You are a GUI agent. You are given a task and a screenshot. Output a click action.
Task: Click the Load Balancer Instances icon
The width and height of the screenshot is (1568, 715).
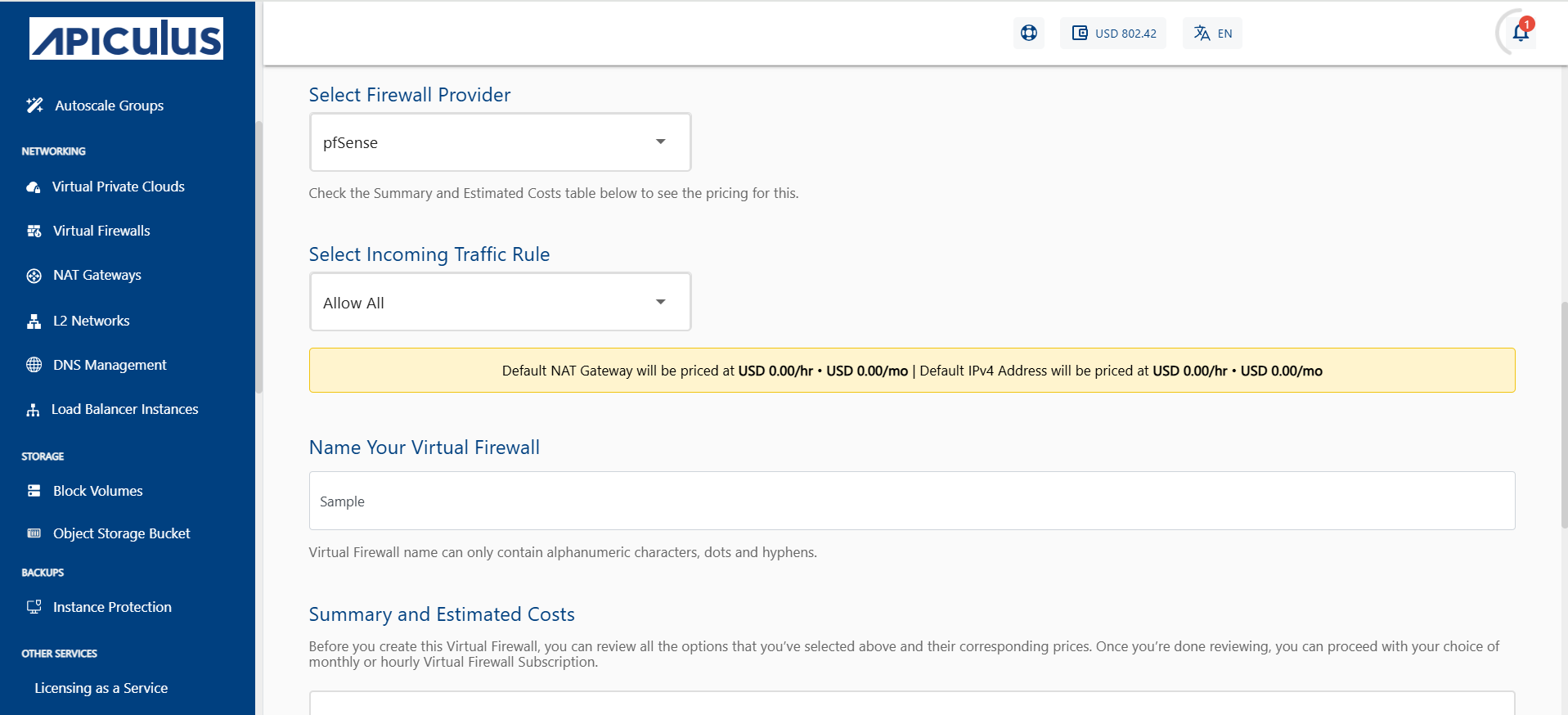tap(33, 409)
